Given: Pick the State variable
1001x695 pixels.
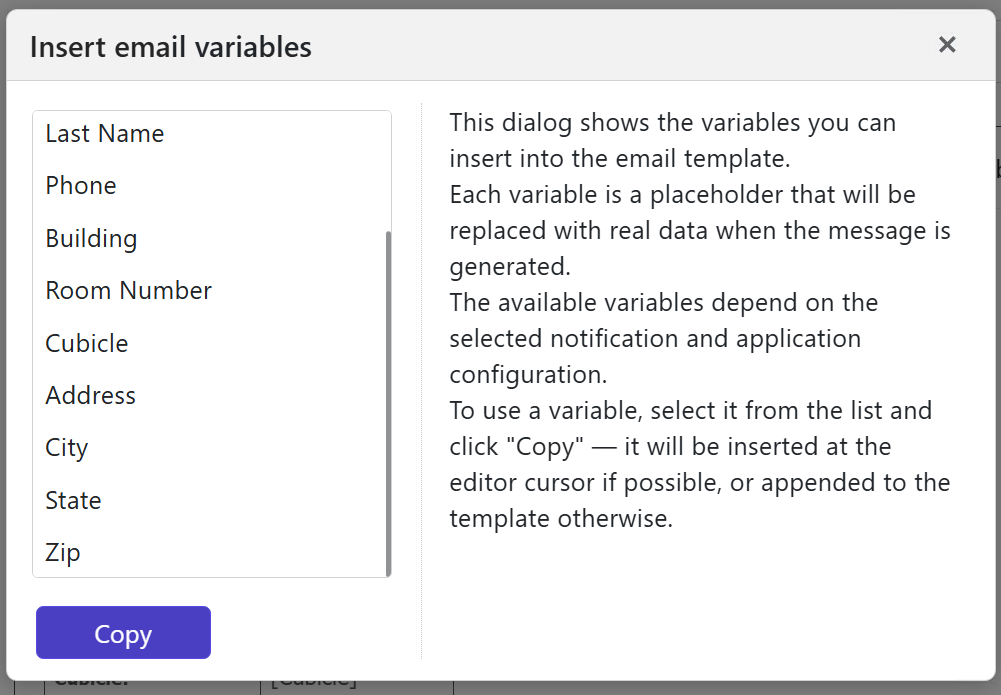Looking at the screenshot, I should pos(73,501).
